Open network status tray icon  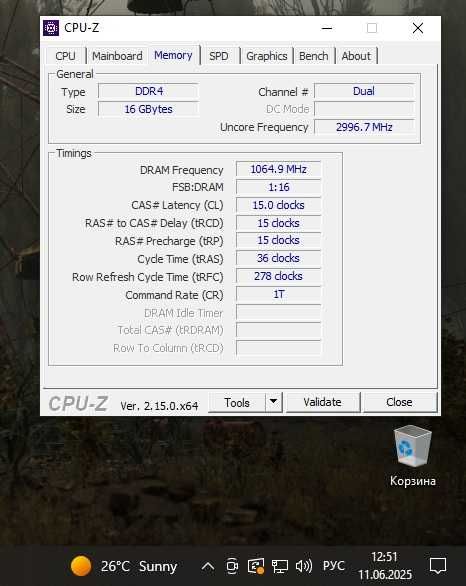pyautogui.click(x=280, y=567)
